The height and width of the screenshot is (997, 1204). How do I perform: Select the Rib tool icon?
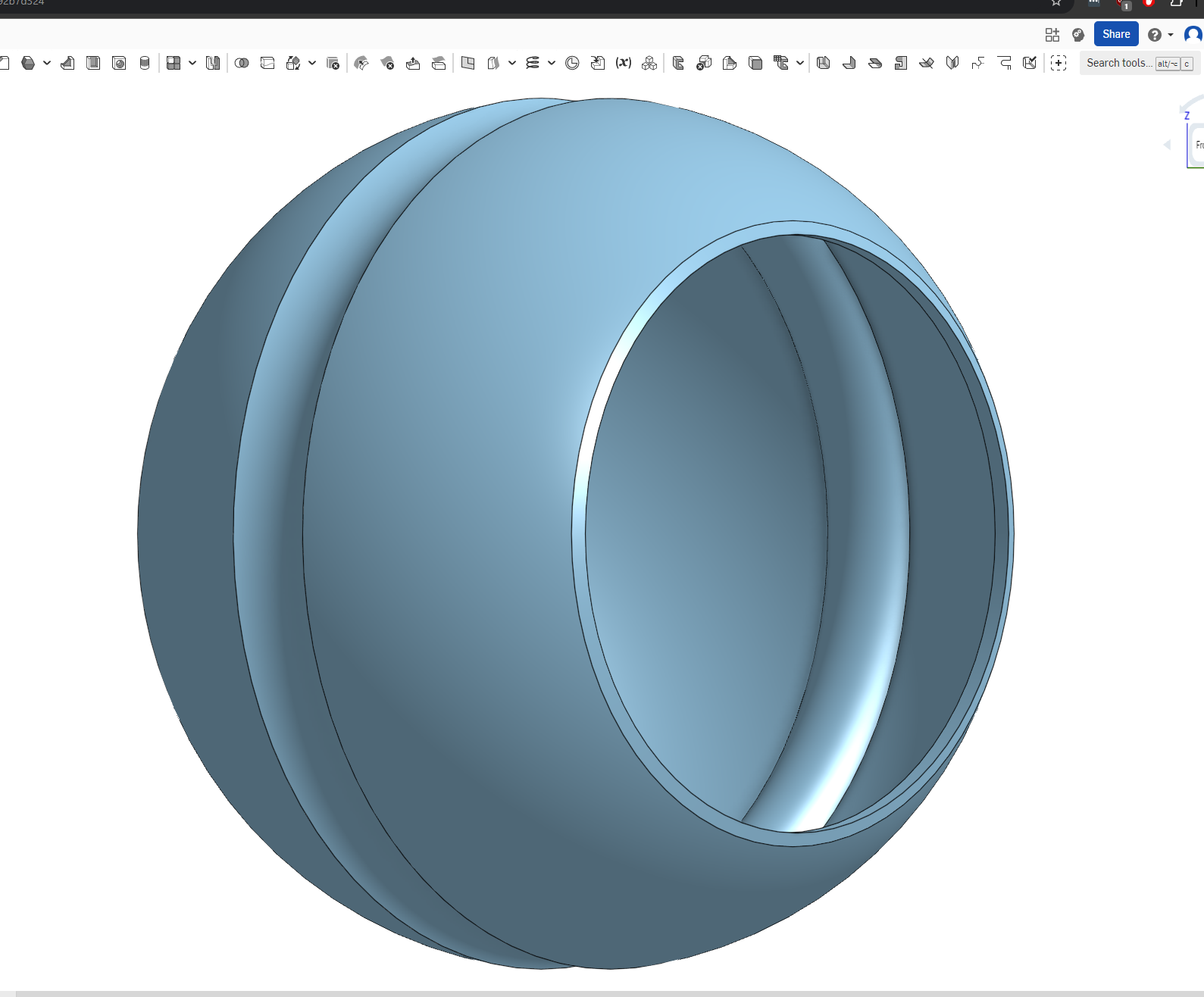pyautogui.click(x=213, y=63)
